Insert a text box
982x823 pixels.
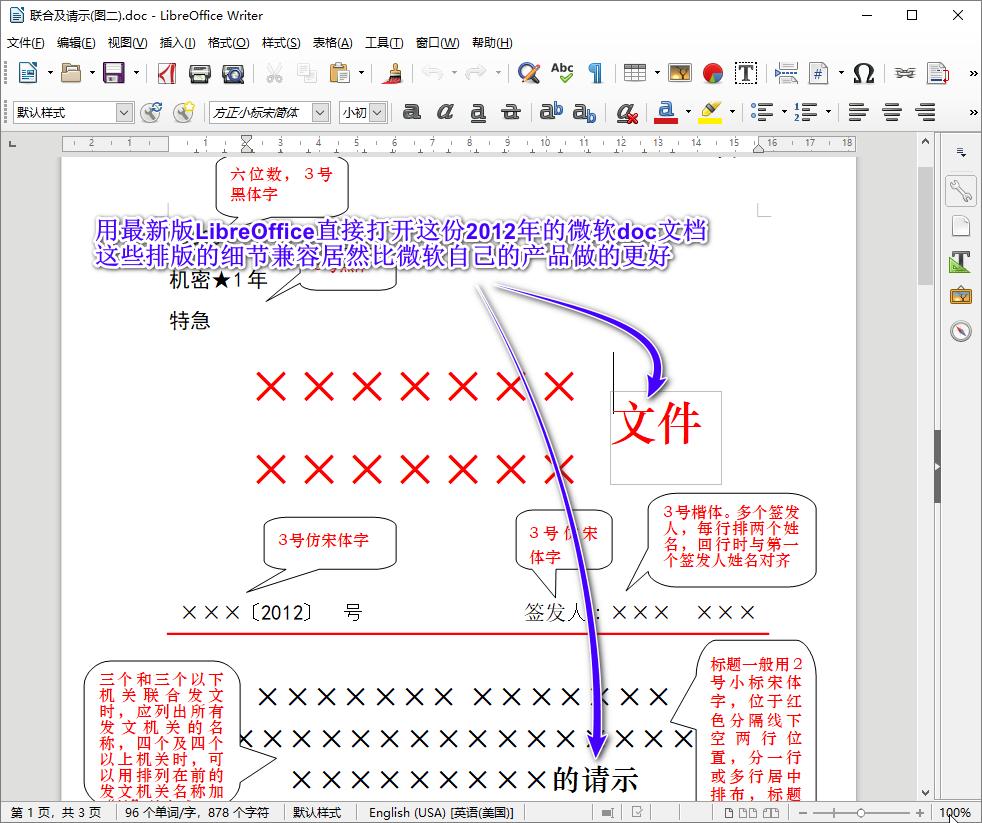click(746, 73)
